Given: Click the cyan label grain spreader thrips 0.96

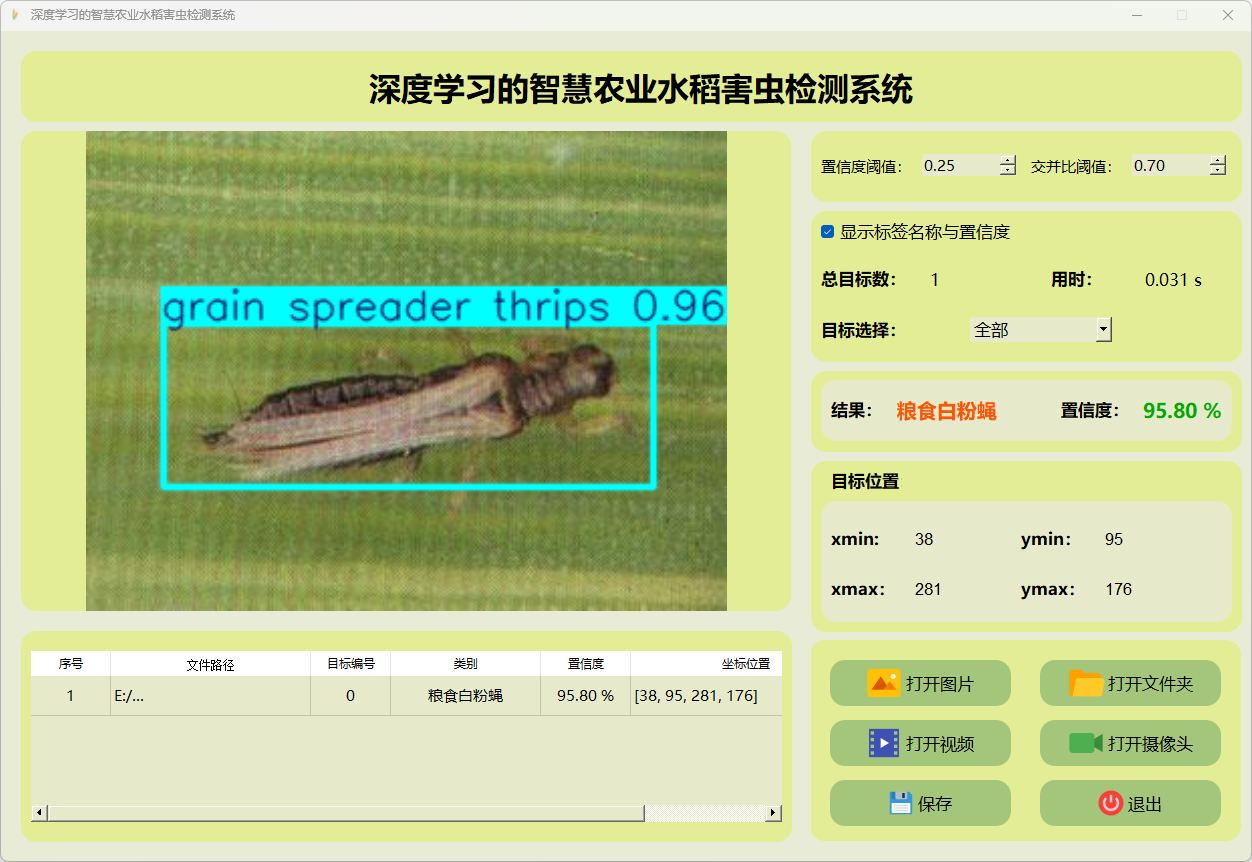Looking at the screenshot, I should pos(443,307).
